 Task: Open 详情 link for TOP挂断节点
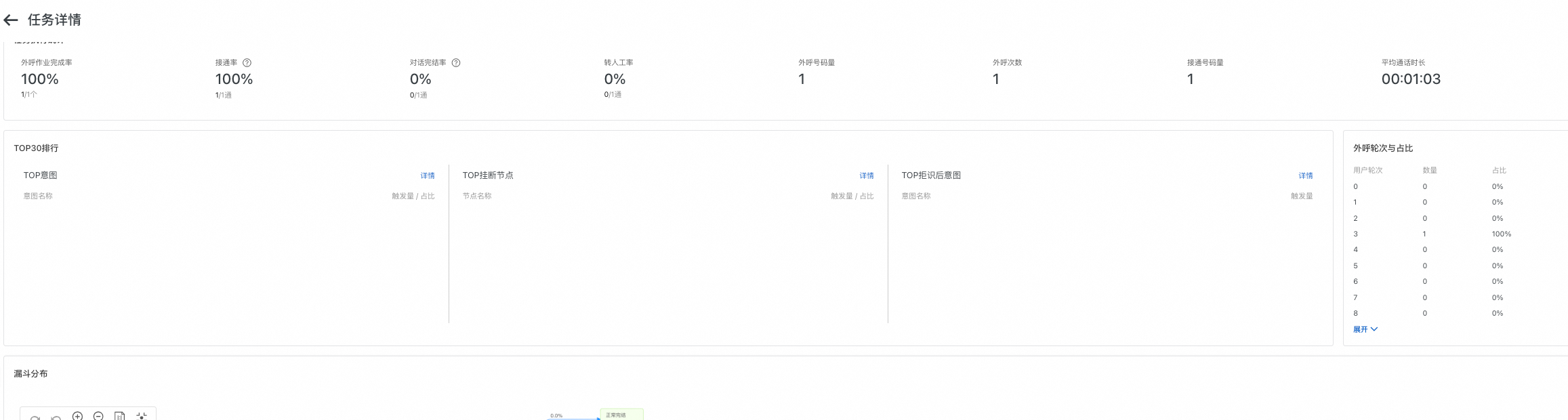[x=867, y=176]
